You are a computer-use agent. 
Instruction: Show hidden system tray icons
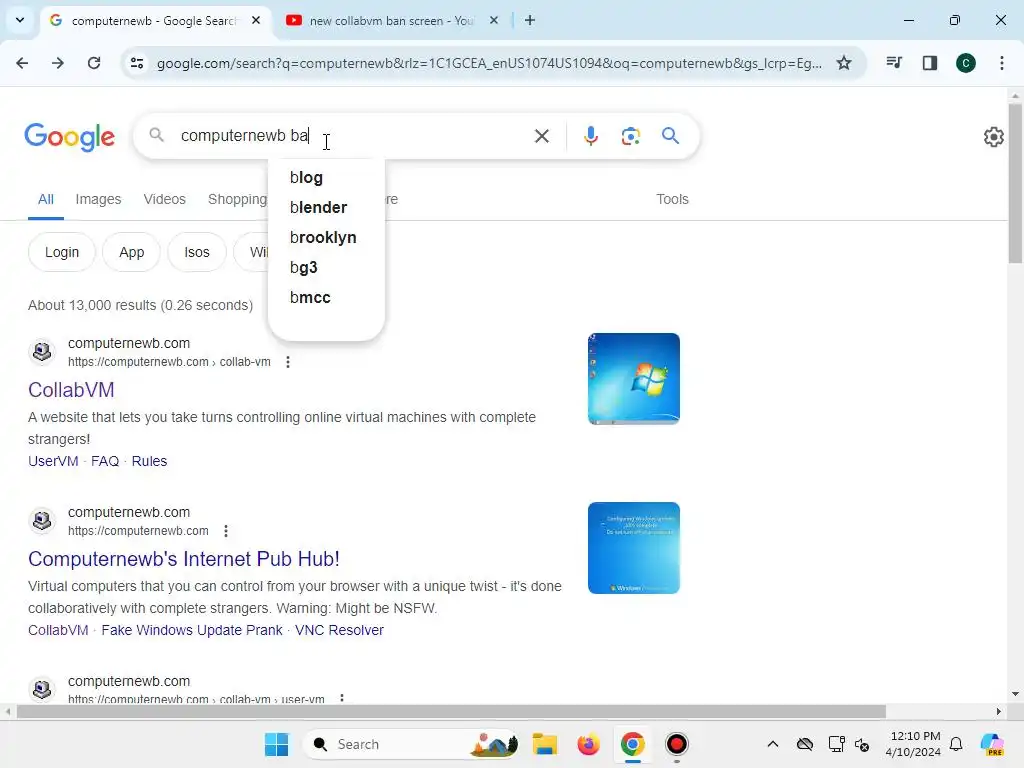point(773,744)
